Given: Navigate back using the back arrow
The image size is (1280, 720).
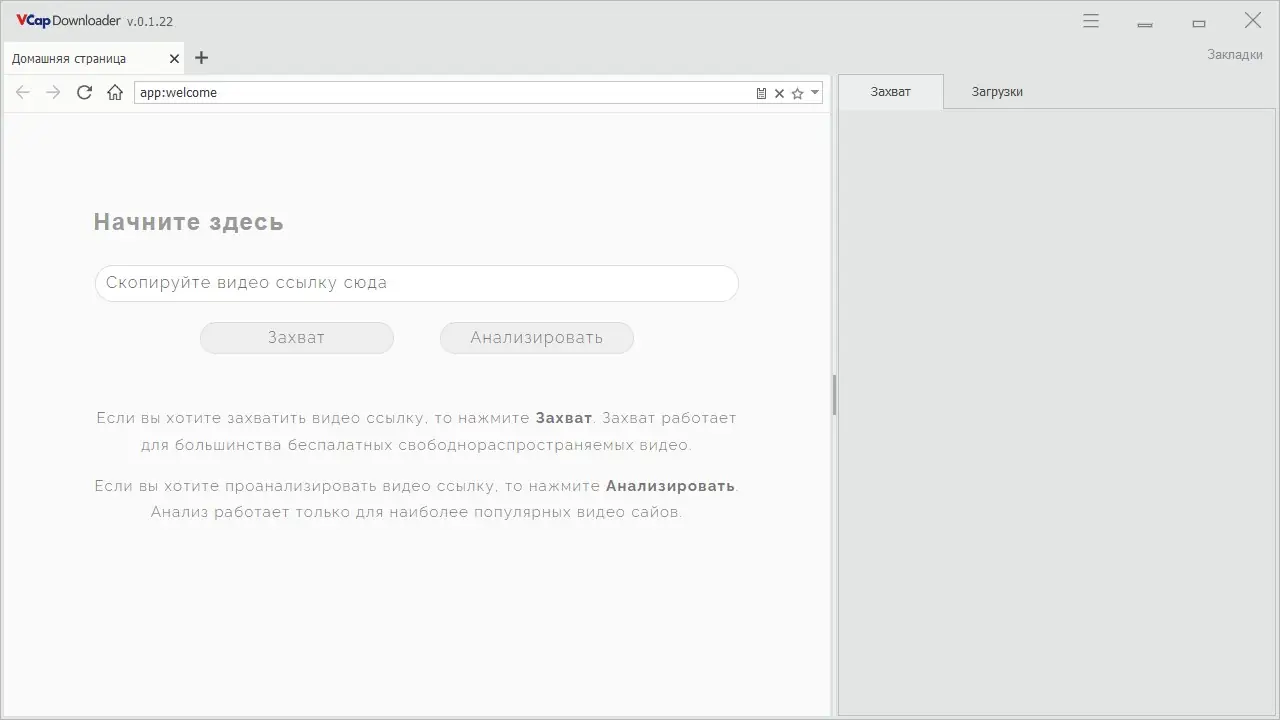Looking at the screenshot, I should 22,92.
